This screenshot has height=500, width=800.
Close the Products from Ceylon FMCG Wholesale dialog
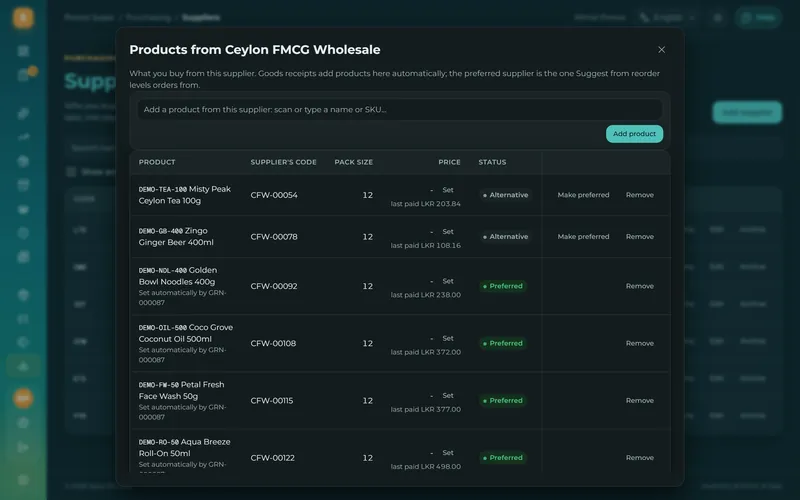pyautogui.click(x=661, y=49)
